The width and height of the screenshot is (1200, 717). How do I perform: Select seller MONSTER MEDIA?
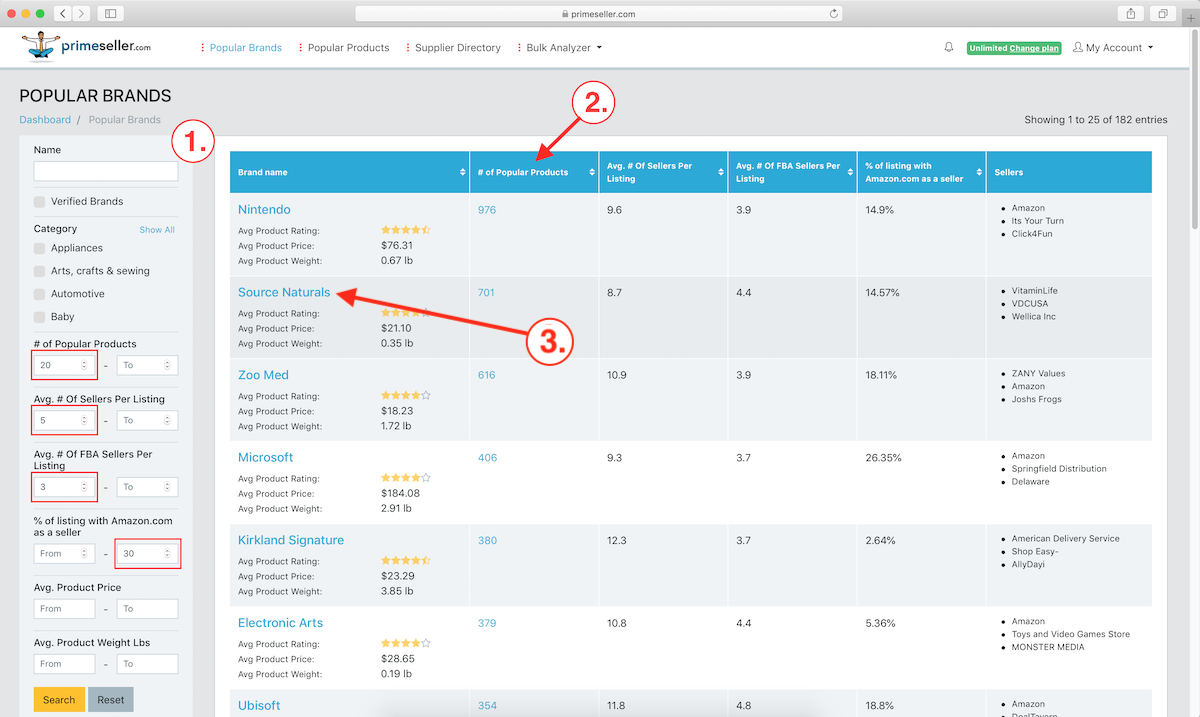1048,647
